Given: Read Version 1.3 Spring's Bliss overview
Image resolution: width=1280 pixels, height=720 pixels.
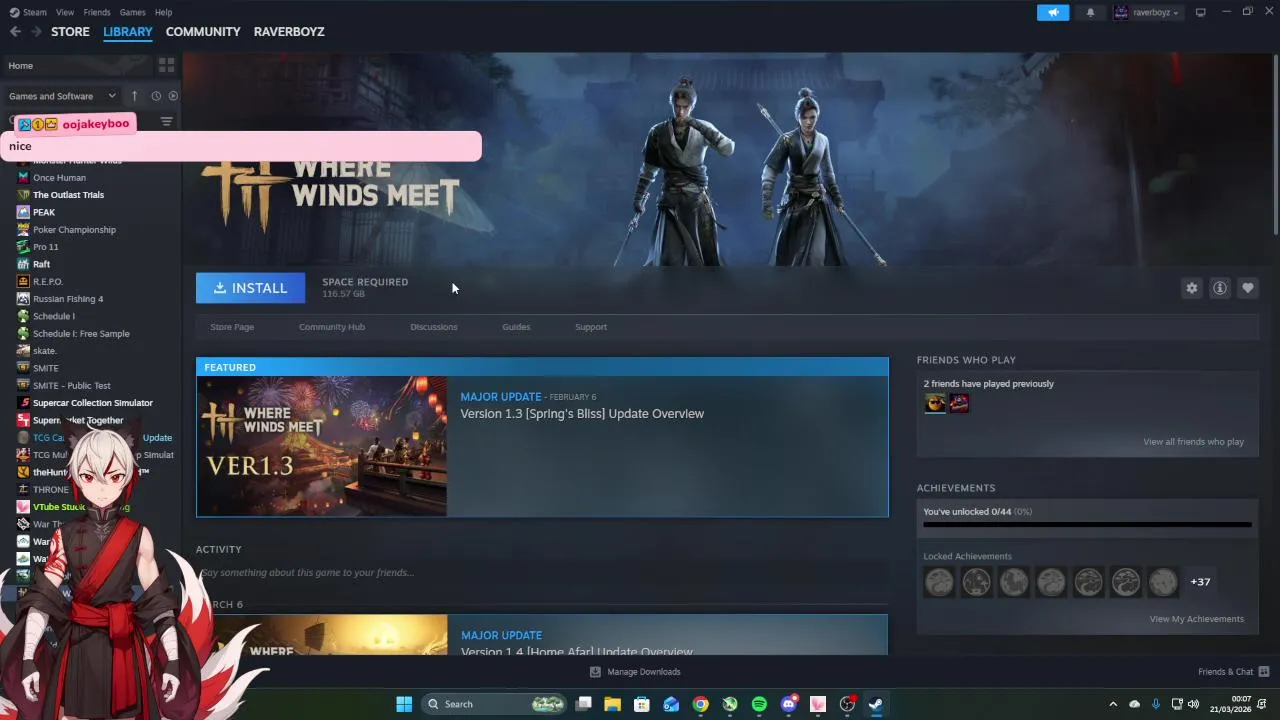Looking at the screenshot, I should pos(582,414).
